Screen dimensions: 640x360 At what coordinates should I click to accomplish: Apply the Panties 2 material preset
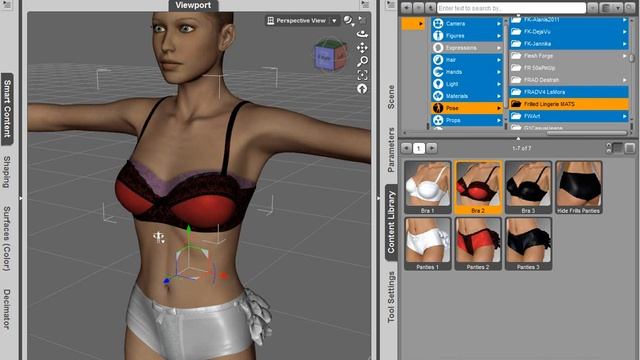(x=478, y=244)
